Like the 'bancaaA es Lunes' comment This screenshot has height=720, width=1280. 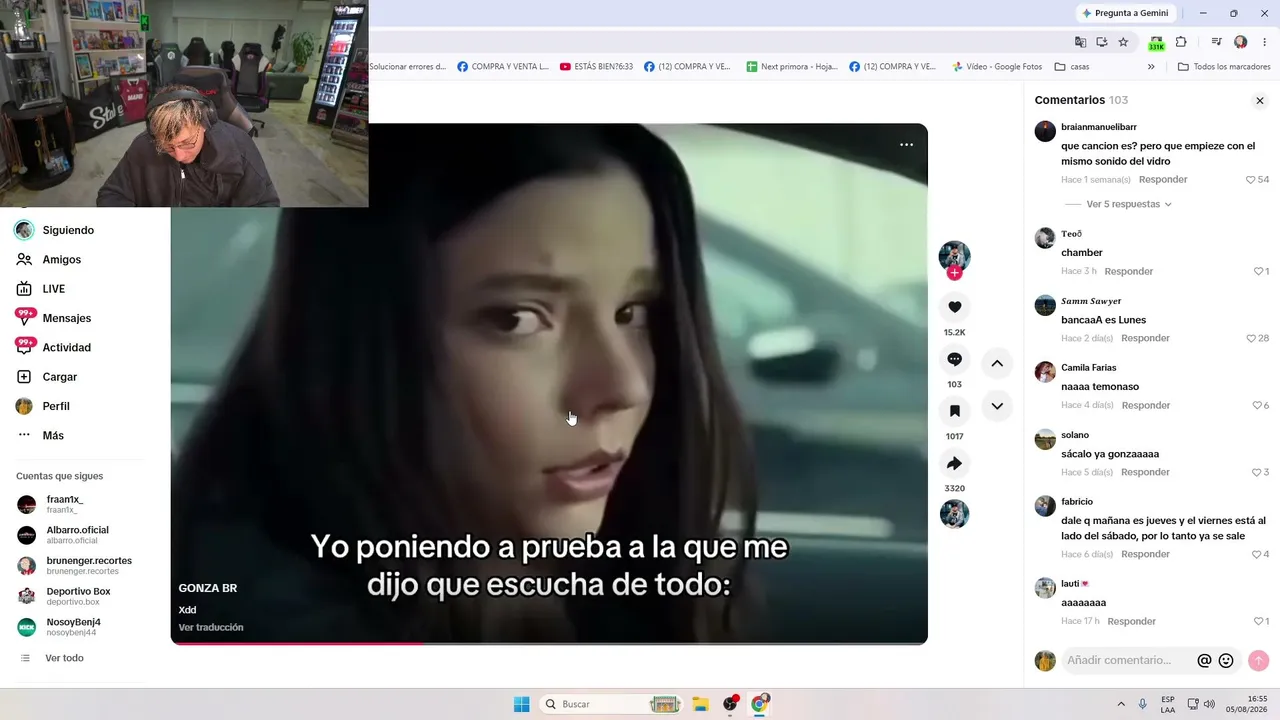click(x=1250, y=338)
